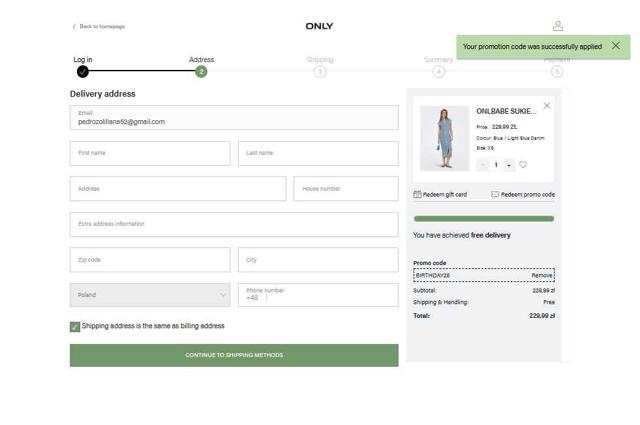Click the ONLY brand logo
This screenshot has height=425, width=640.
[x=319, y=26]
